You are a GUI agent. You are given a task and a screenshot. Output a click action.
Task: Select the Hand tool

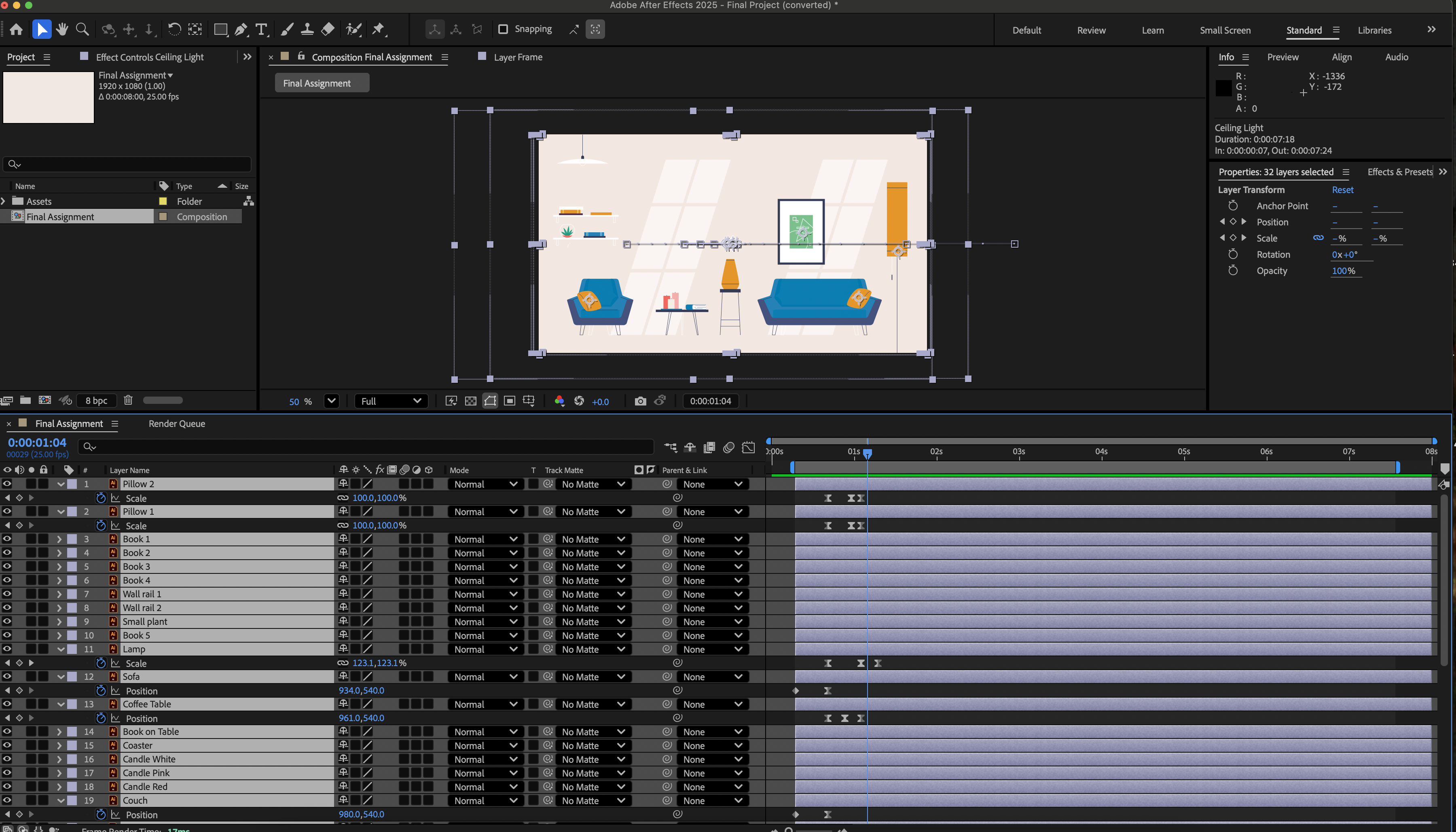pyautogui.click(x=61, y=29)
